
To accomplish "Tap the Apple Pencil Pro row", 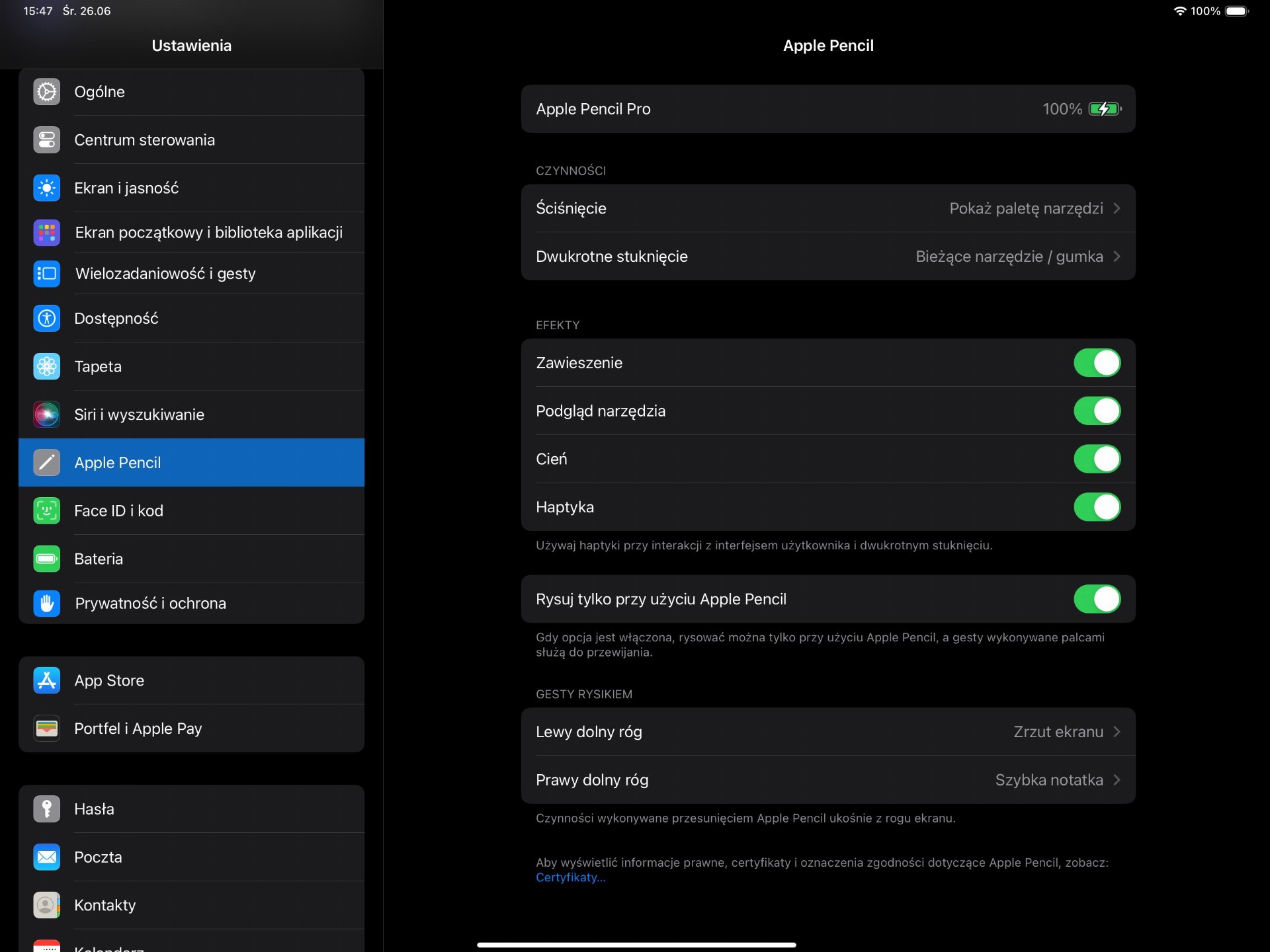I will [x=828, y=109].
